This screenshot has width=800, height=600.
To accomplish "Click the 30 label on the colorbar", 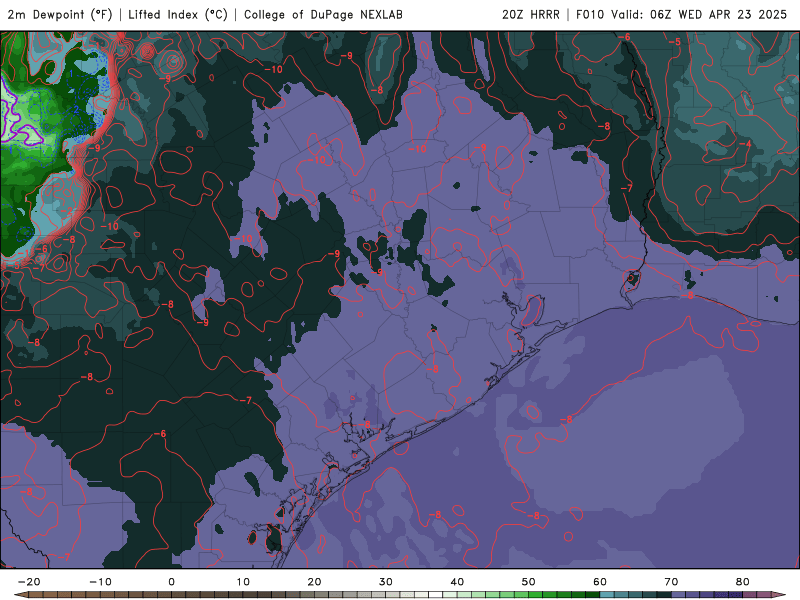I will (x=386, y=582).
